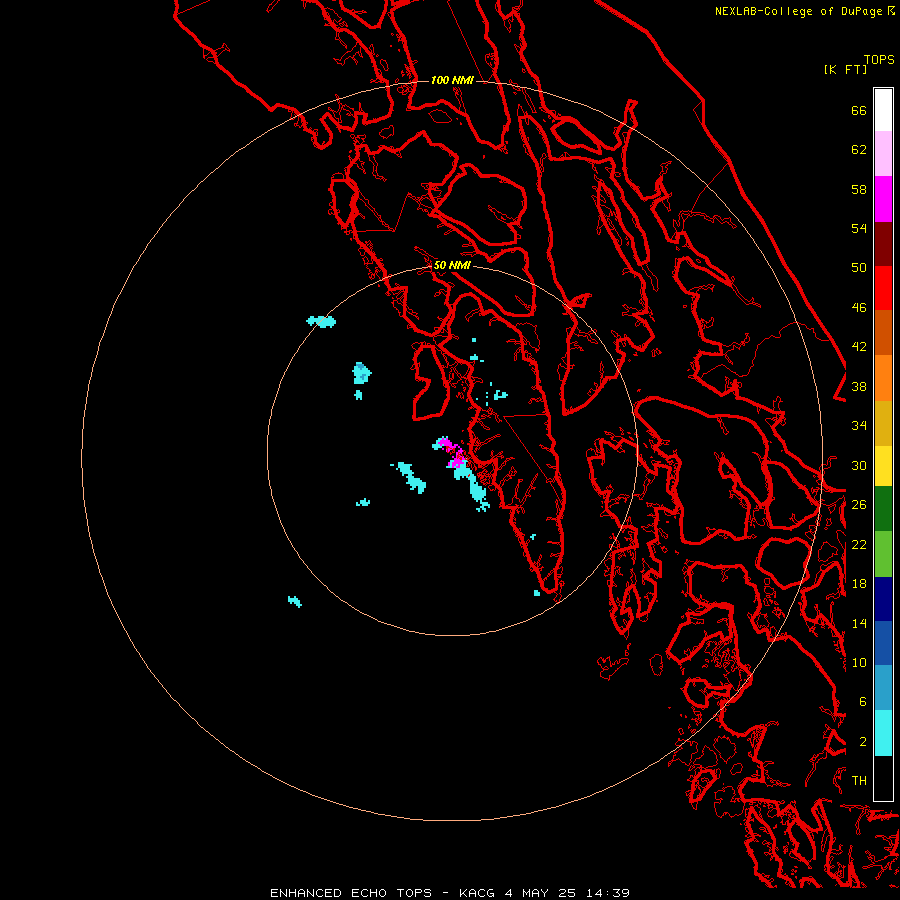This screenshot has height=900, width=900.
Task: Click the cyan 6 kft legend swatch
Action: (883, 733)
